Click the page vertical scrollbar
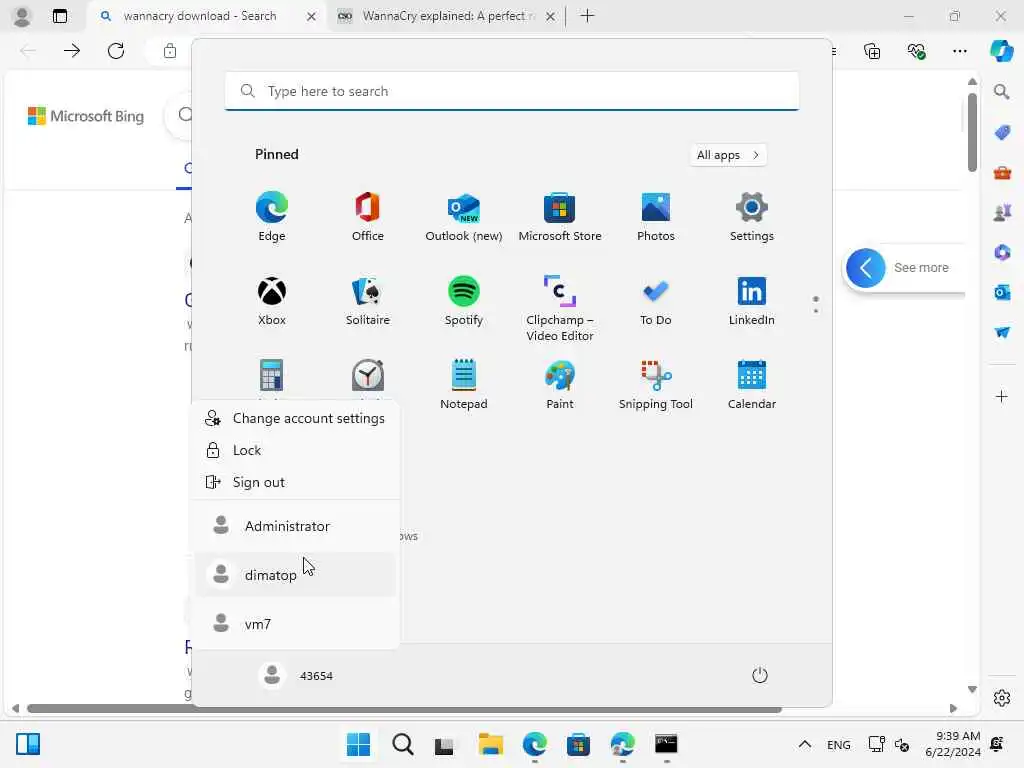 coord(972,132)
